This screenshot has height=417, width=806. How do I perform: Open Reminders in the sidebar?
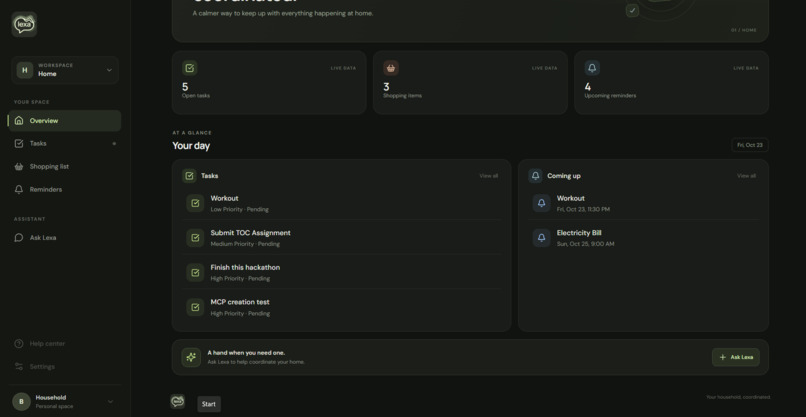tap(65, 189)
